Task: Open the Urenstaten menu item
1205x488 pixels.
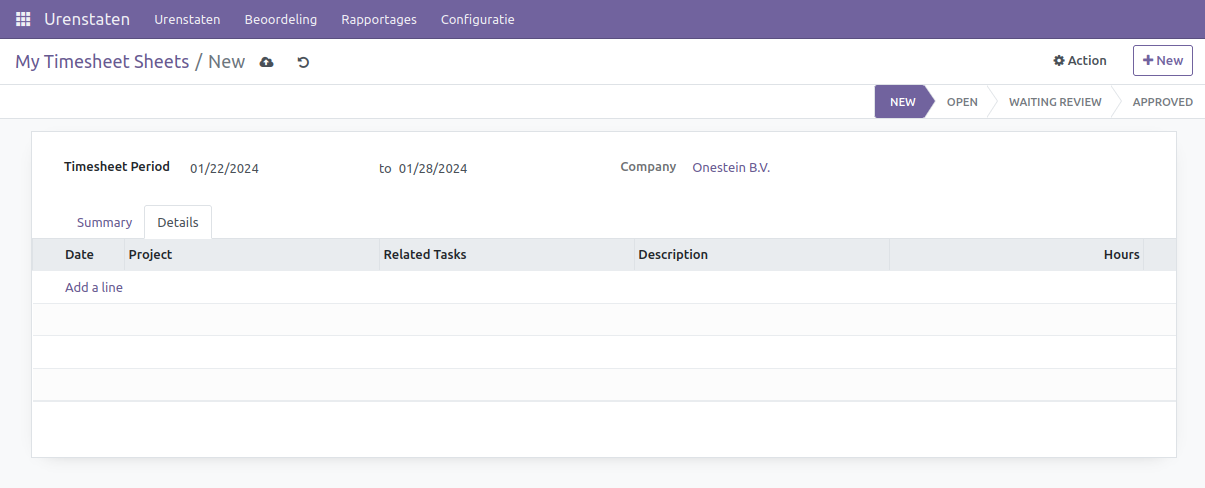Action: click(x=187, y=19)
